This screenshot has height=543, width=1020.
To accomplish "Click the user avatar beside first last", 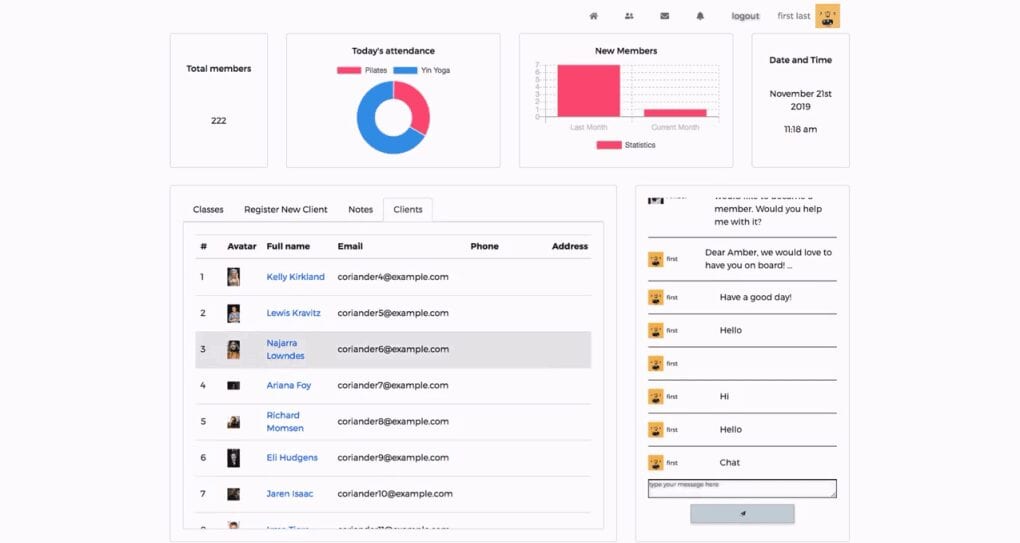I will [x=827, y=16].
